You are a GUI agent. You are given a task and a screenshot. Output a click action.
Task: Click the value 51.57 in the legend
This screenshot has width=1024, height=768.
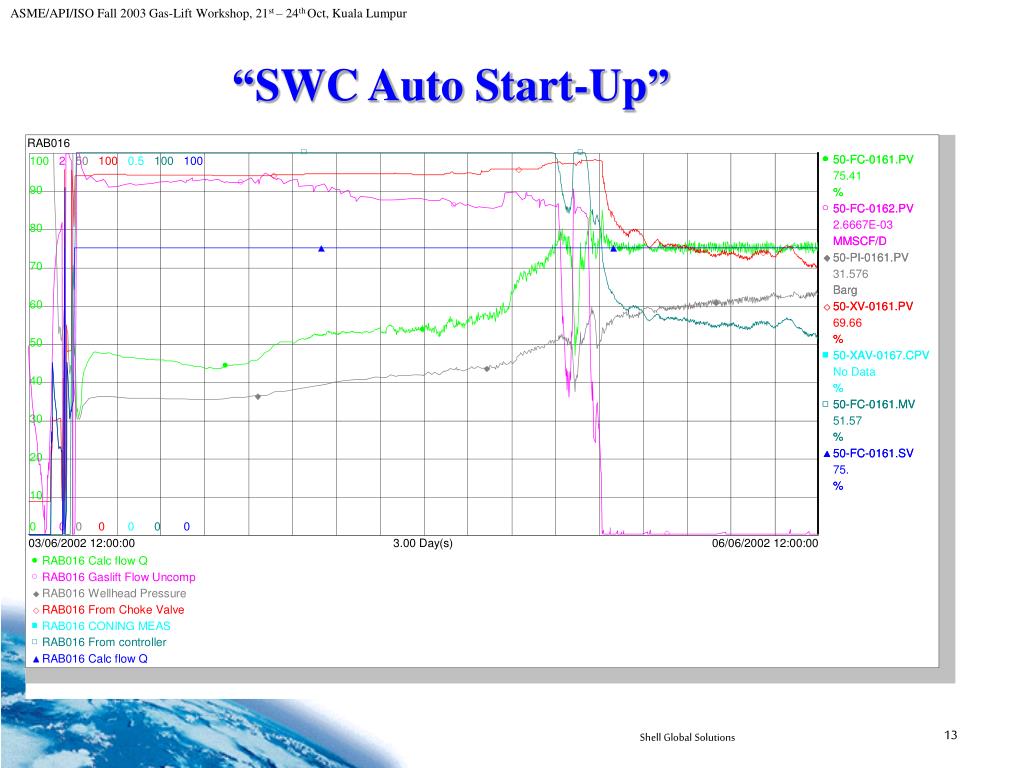(x=847, y=421)
